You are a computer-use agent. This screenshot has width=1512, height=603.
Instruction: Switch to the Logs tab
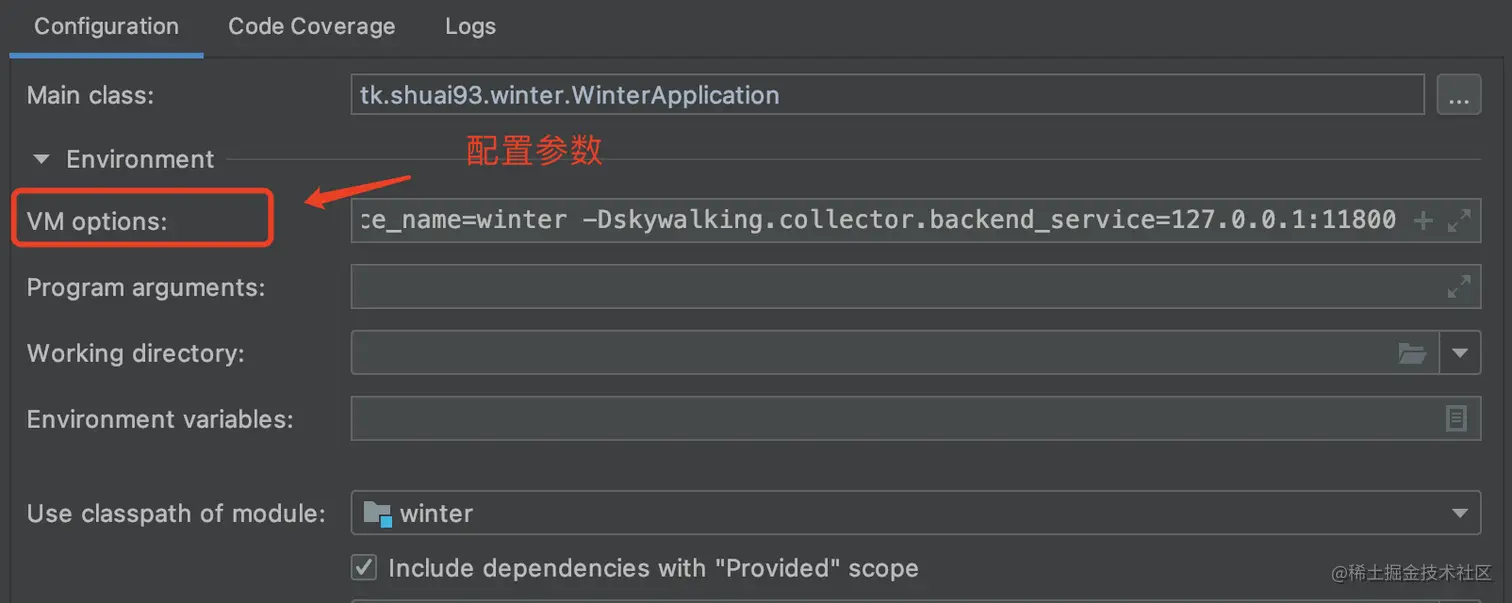pos(470,26)
